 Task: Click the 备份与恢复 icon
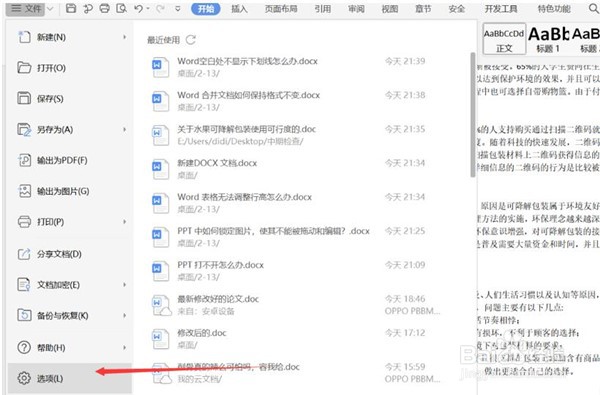click(x=24, y=315)
